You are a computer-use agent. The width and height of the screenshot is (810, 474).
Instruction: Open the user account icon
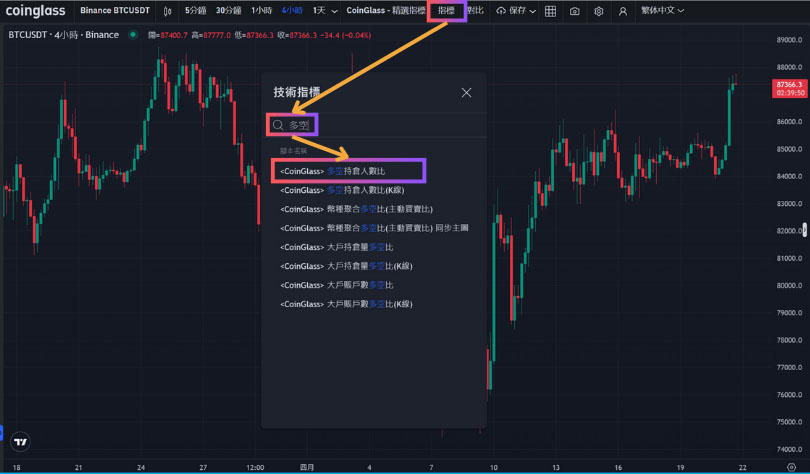pyautogui.click(x=623, y=11)
